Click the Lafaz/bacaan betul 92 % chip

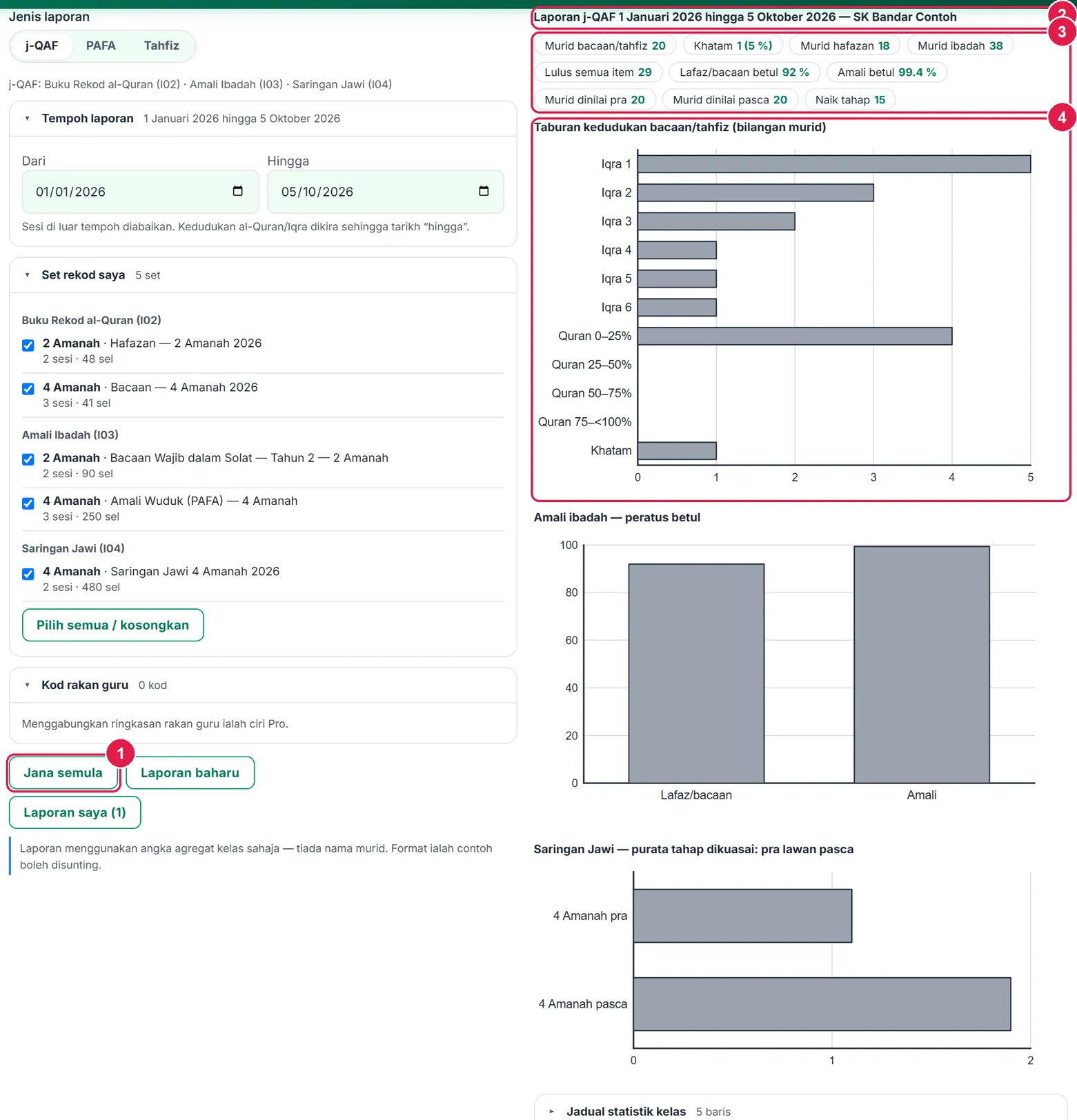point(744,72)
